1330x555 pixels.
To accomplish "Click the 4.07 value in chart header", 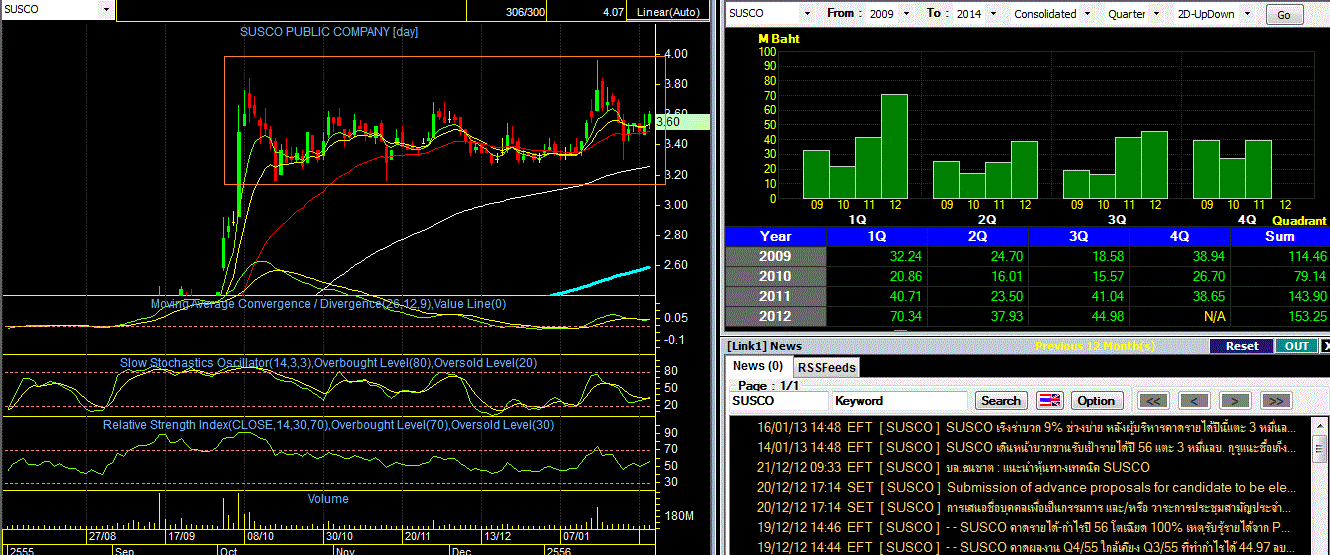I will click(x=614, y=13).
